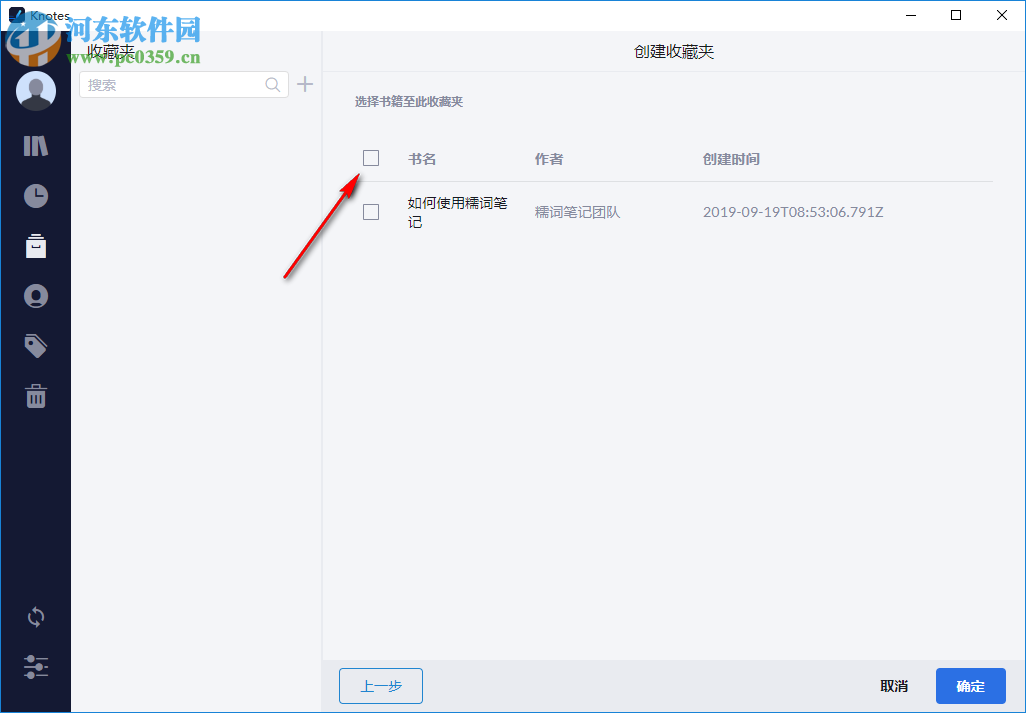Open the 创建收藏夹 title area
The height and width of the screenshot is (713, 1026).
pyautogui.click(x=672, y=51)
